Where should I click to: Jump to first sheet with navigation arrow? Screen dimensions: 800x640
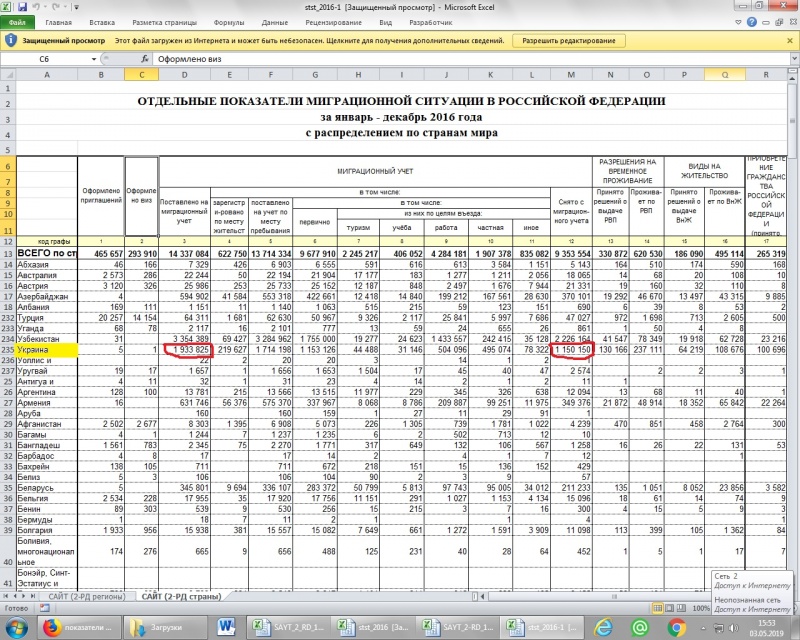point(6,596)
